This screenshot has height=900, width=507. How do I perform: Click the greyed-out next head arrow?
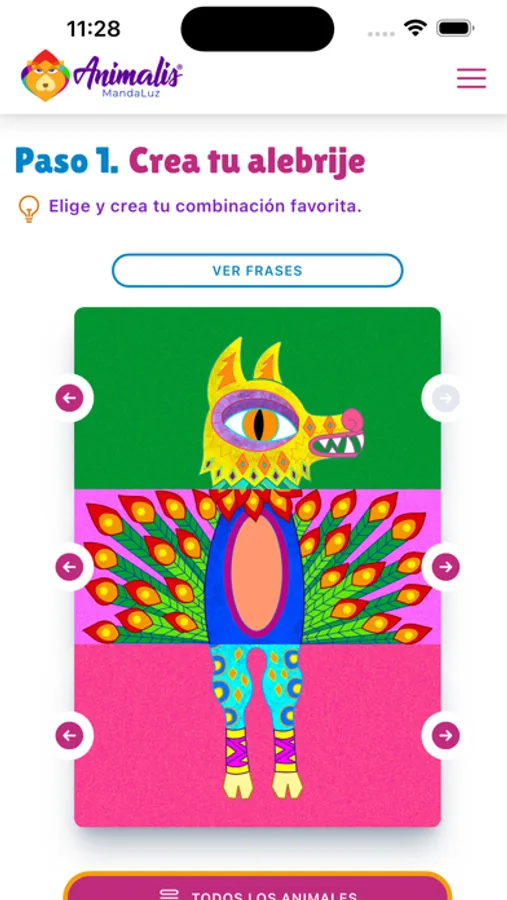coord(446,398)
